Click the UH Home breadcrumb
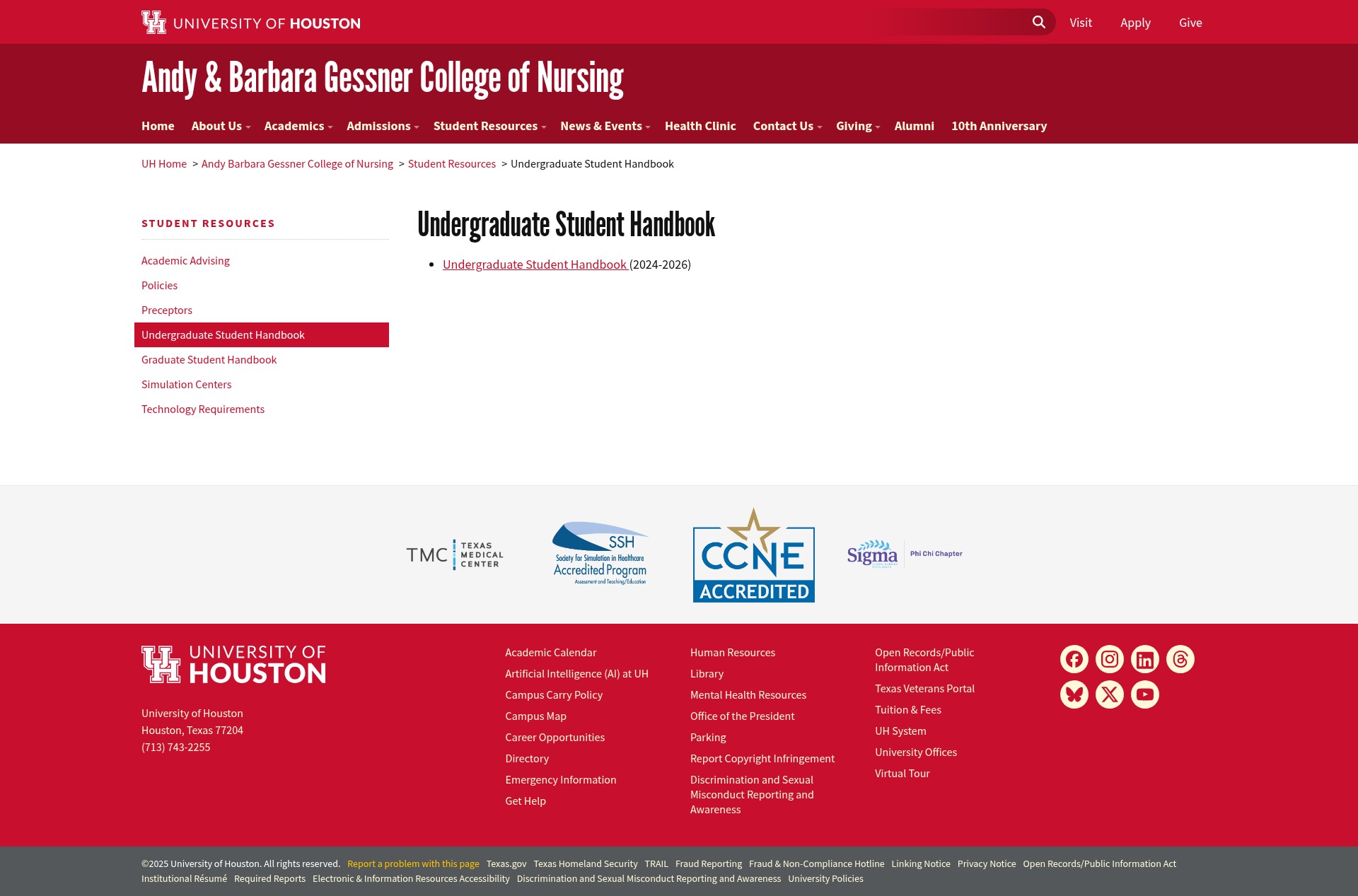 pos(164,164)
